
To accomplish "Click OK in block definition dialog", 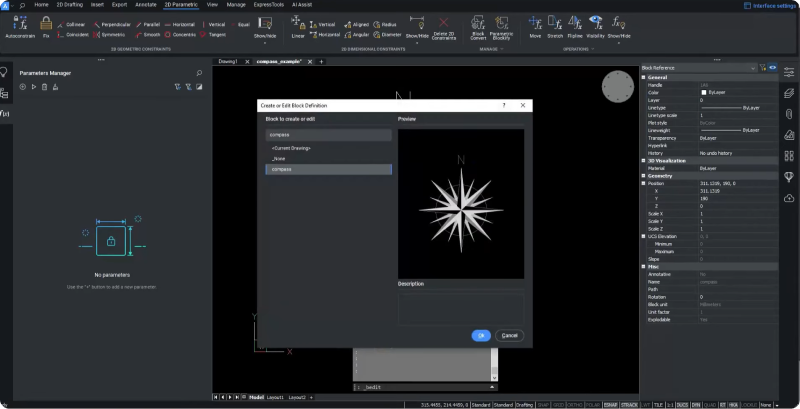I will [481, 335].
